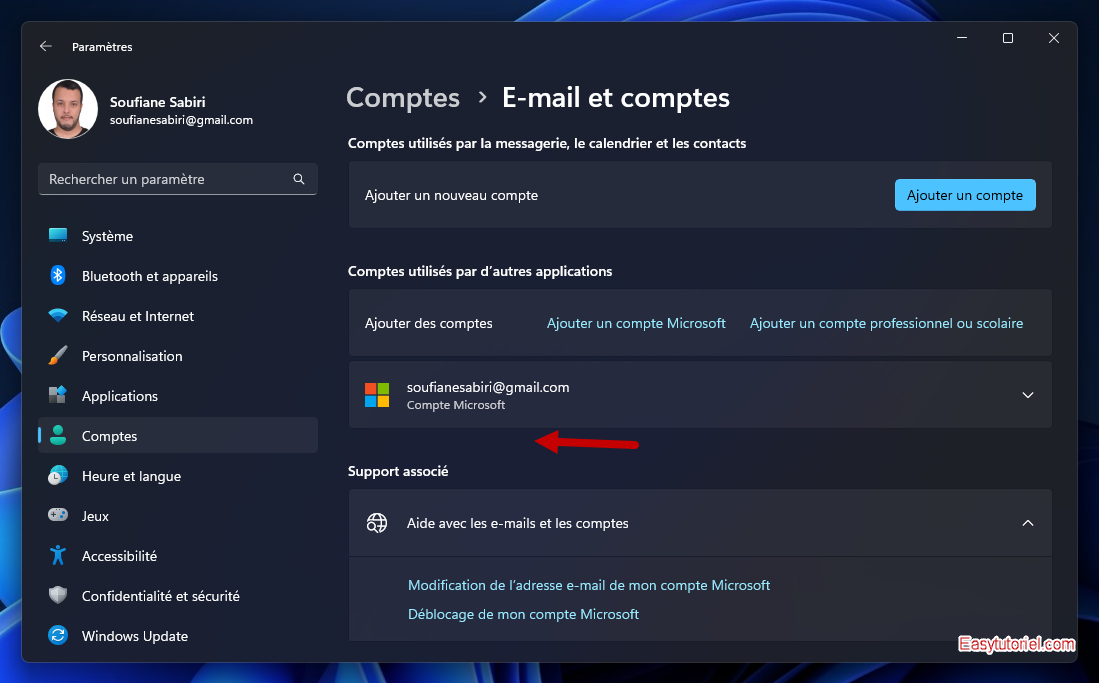Focus the Rechercher un paramètre search box

177,179
